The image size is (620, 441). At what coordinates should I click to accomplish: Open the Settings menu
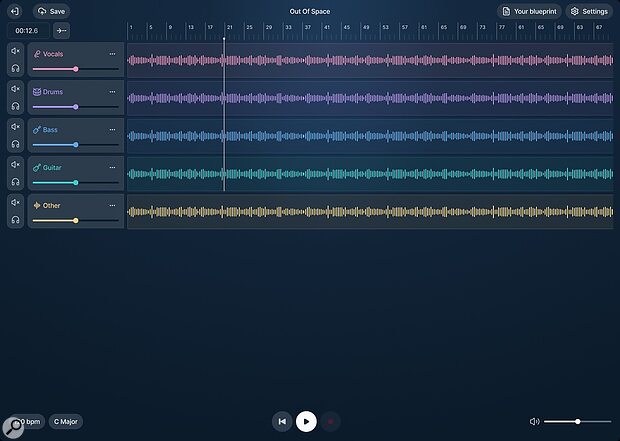point(589,11)
